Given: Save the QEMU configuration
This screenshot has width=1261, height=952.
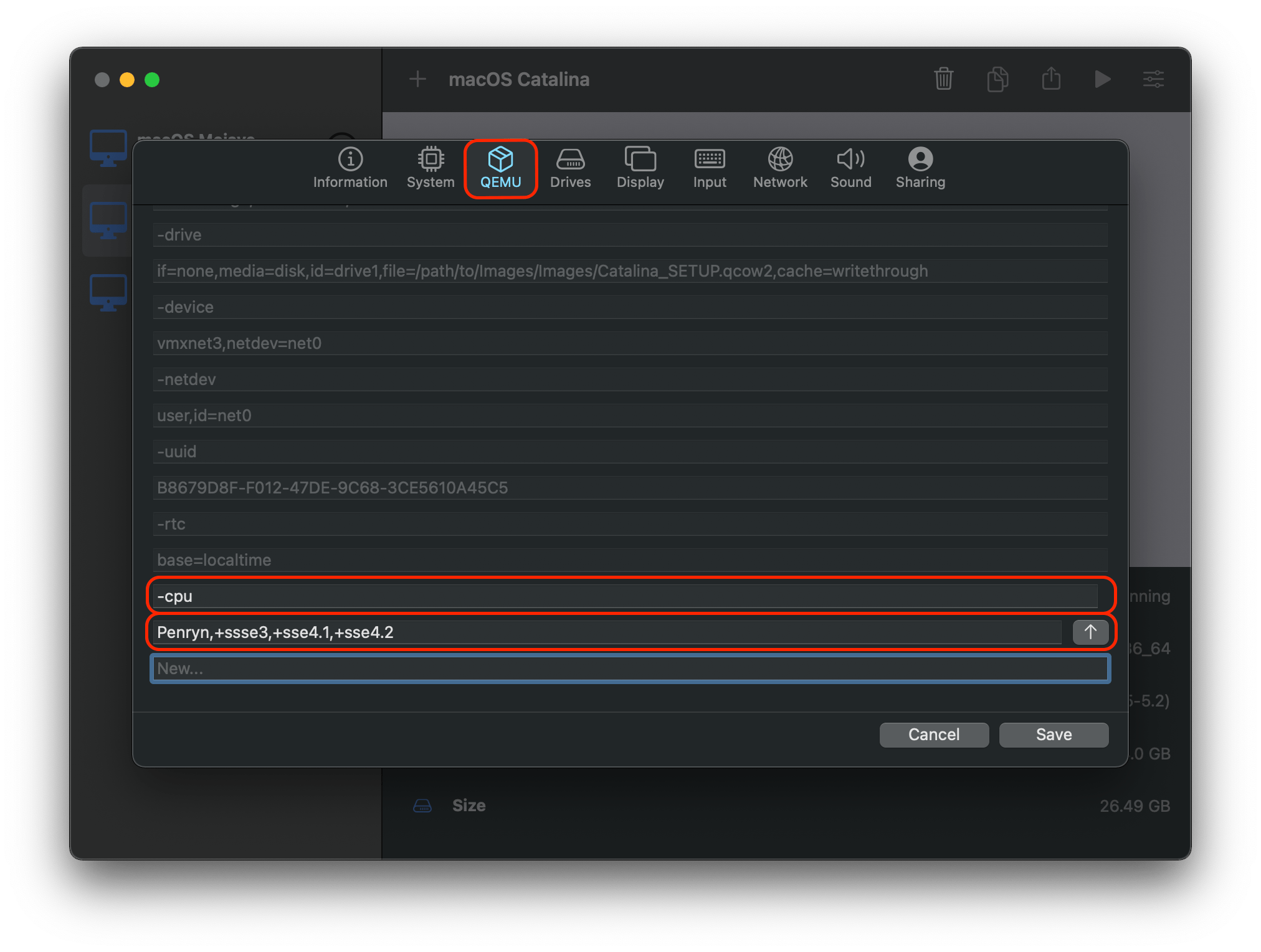Looking at the screenshot, I should coord(1054,735).
